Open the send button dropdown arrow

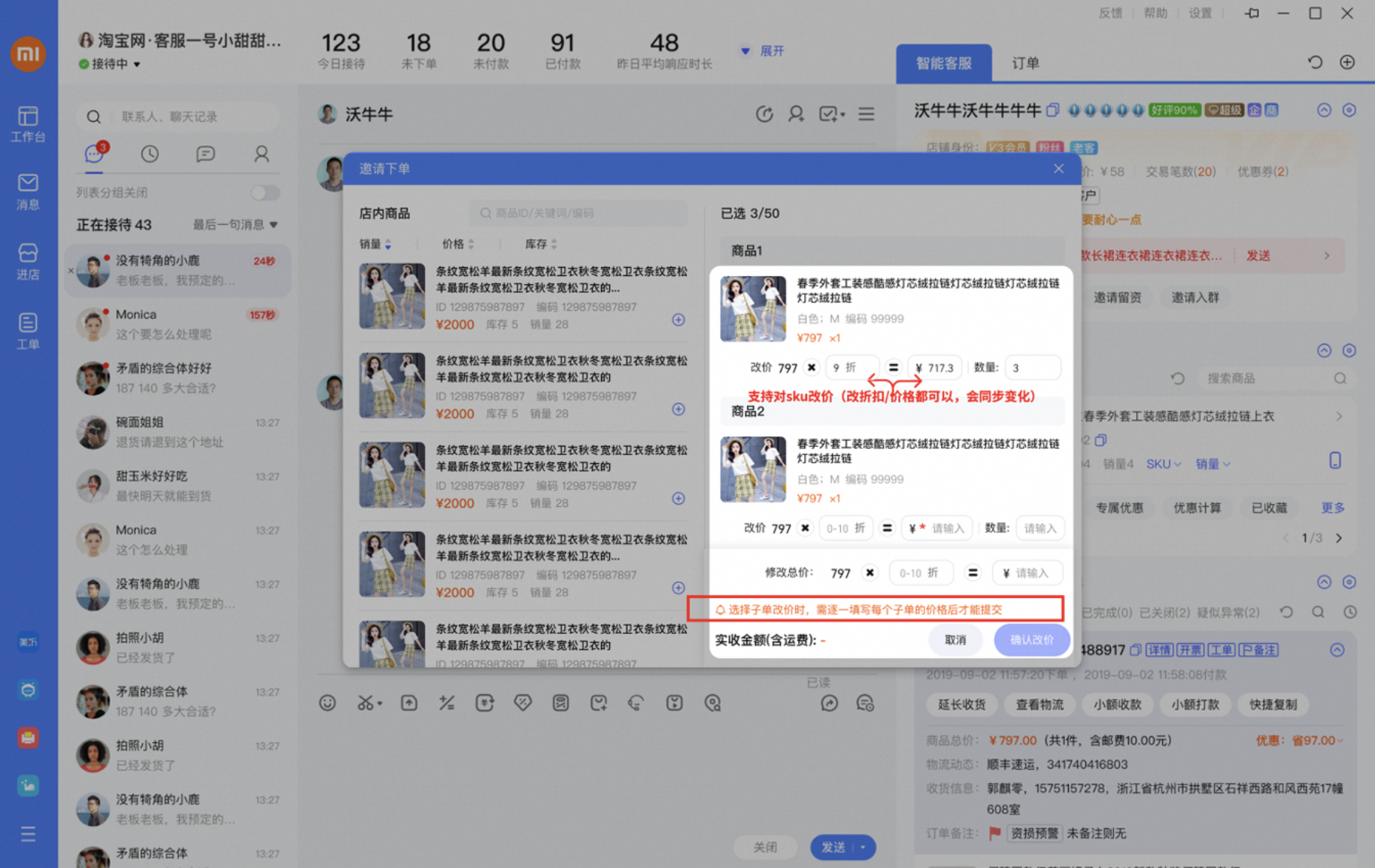(863, 848)
